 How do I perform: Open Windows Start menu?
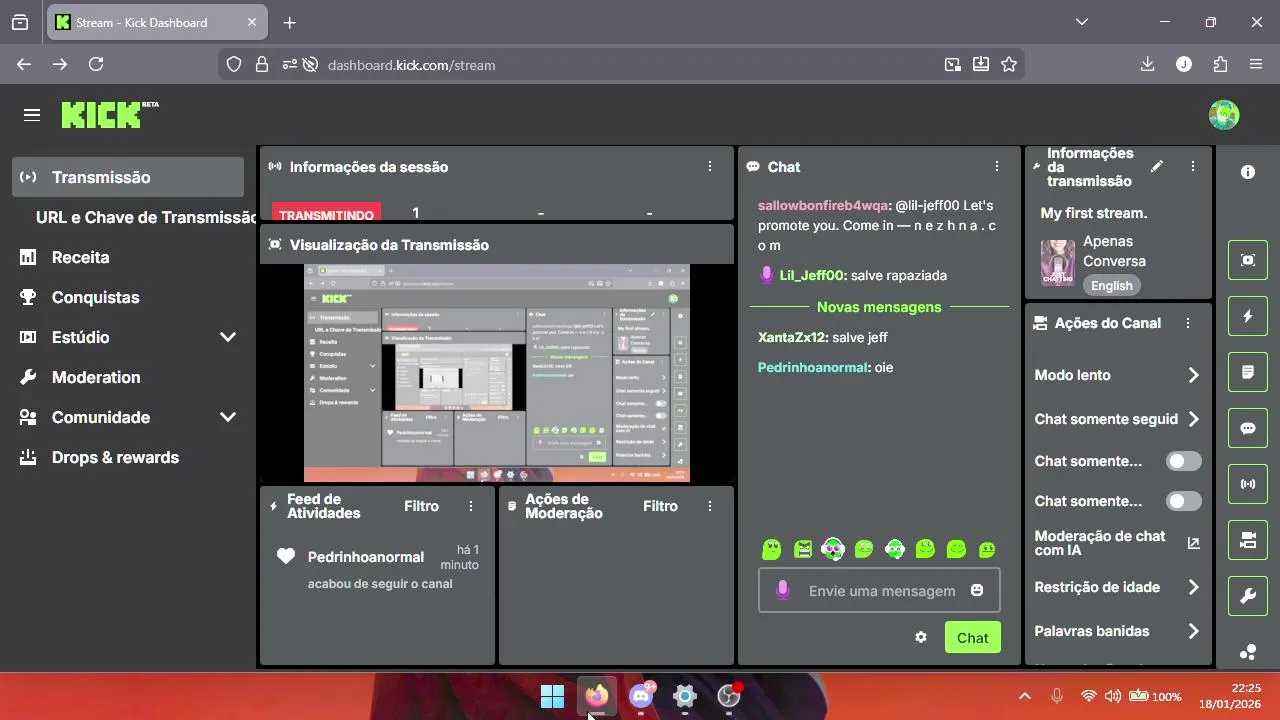point(552,696)
